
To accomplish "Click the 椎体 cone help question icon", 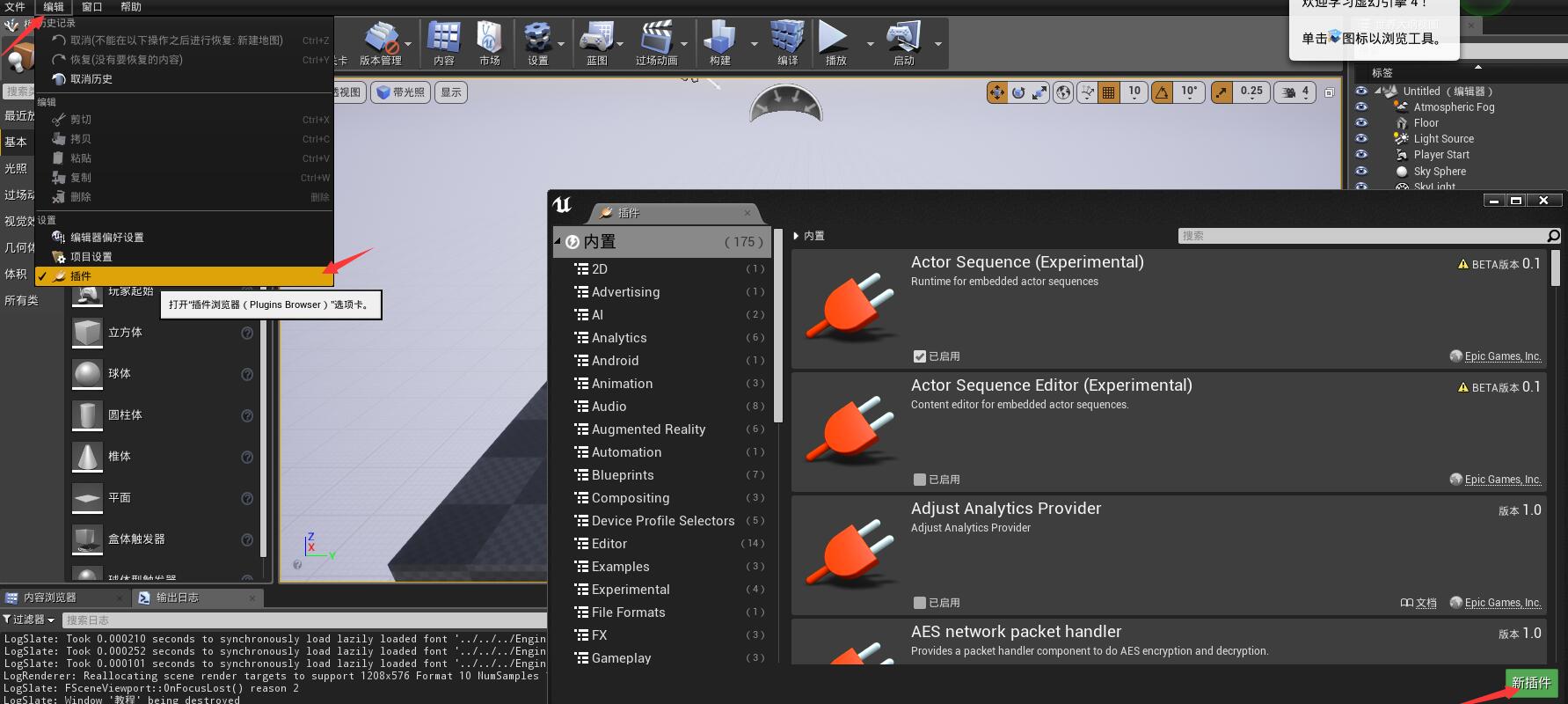I will click(x=247, y=457).
